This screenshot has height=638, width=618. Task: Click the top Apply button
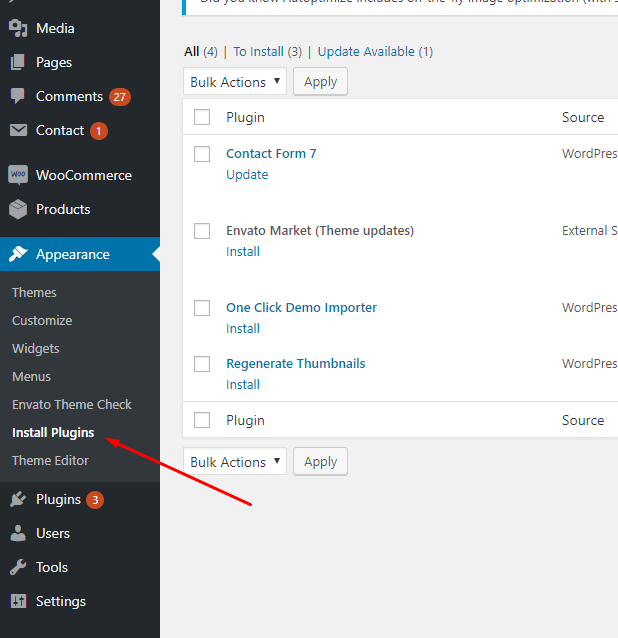pyautogui.click(x=321, y=82)
